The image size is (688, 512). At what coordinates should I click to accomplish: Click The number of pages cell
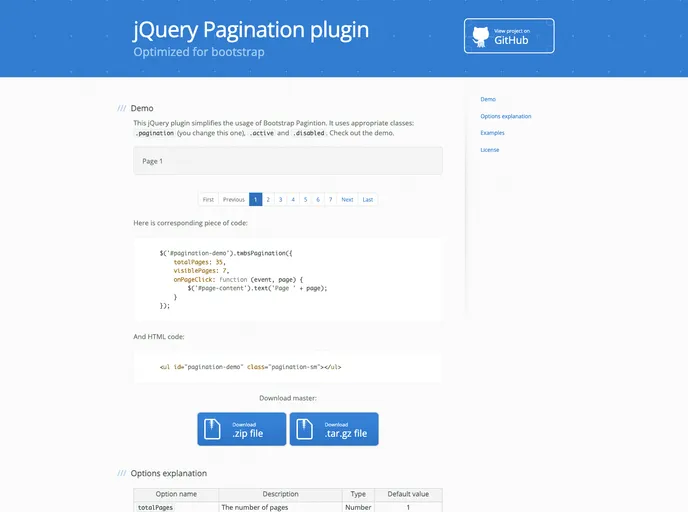coord(280,507)
